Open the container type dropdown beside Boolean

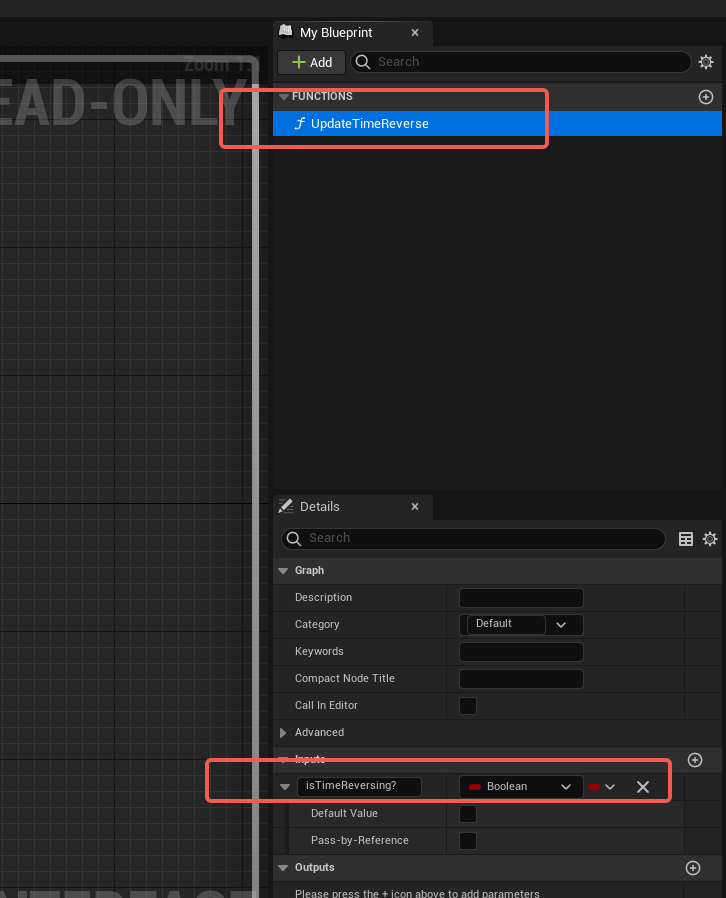(x=602, y=787)
